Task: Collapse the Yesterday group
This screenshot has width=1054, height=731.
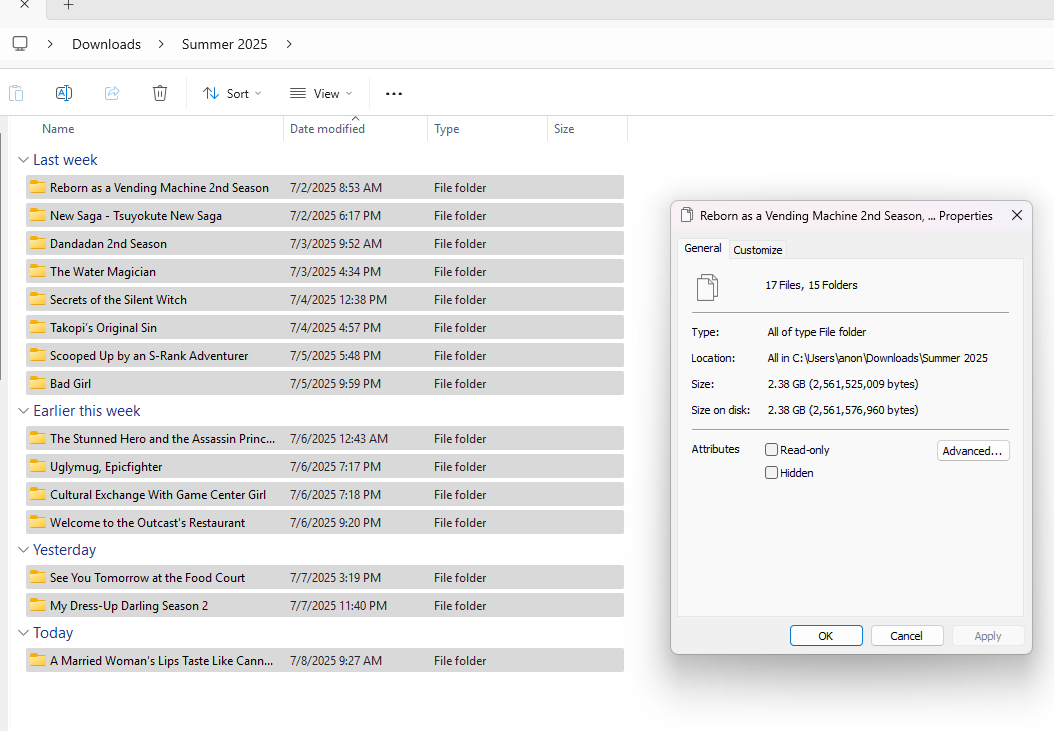Action: pyautogui.click(x=23, y=550)
